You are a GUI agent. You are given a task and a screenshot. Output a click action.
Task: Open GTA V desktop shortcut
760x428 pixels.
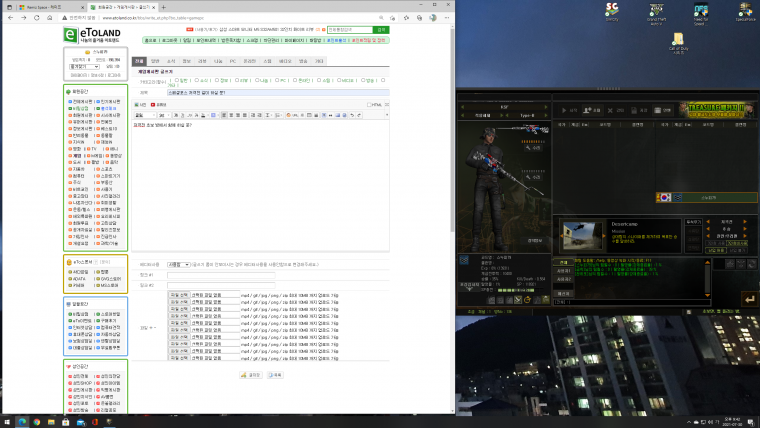click(x=656, y=14)
